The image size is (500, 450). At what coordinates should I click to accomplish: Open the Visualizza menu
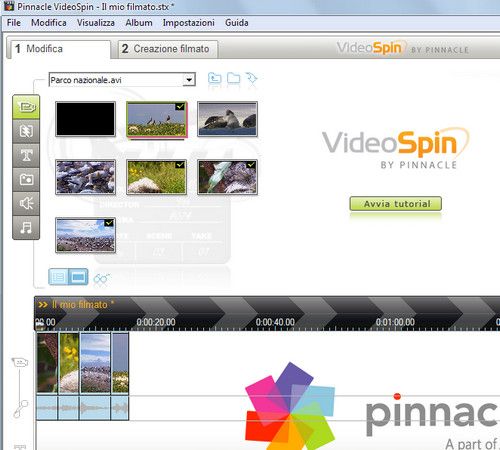(96, 23)
